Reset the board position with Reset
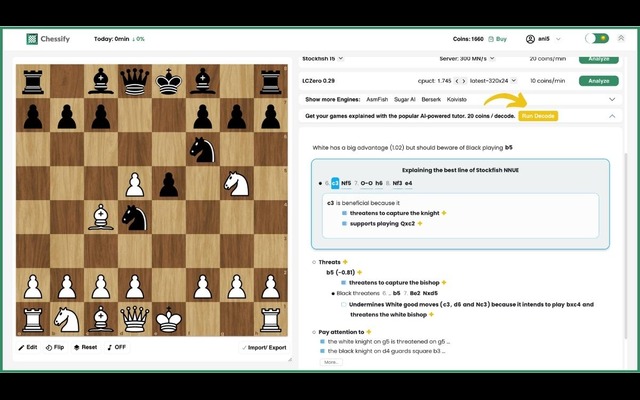The image size is (640, 400). pyautogui.click(x=85, y=347)
